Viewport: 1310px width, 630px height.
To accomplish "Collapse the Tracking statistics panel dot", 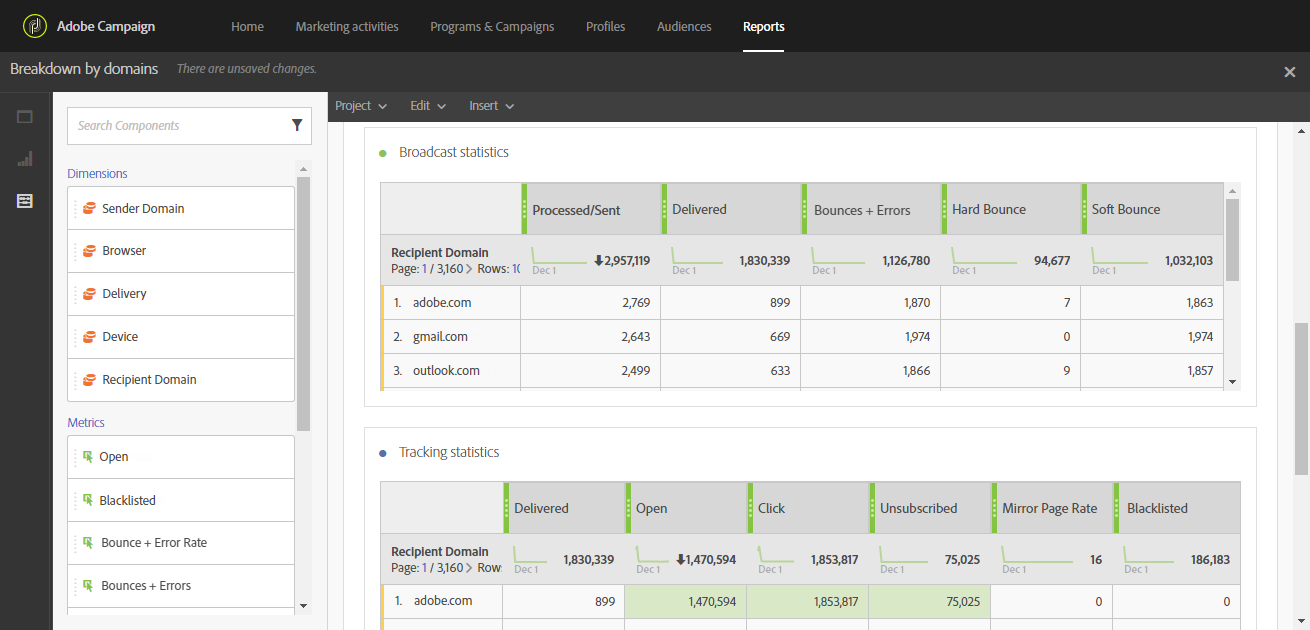I will pyautogui.click(x=383, y=453).
